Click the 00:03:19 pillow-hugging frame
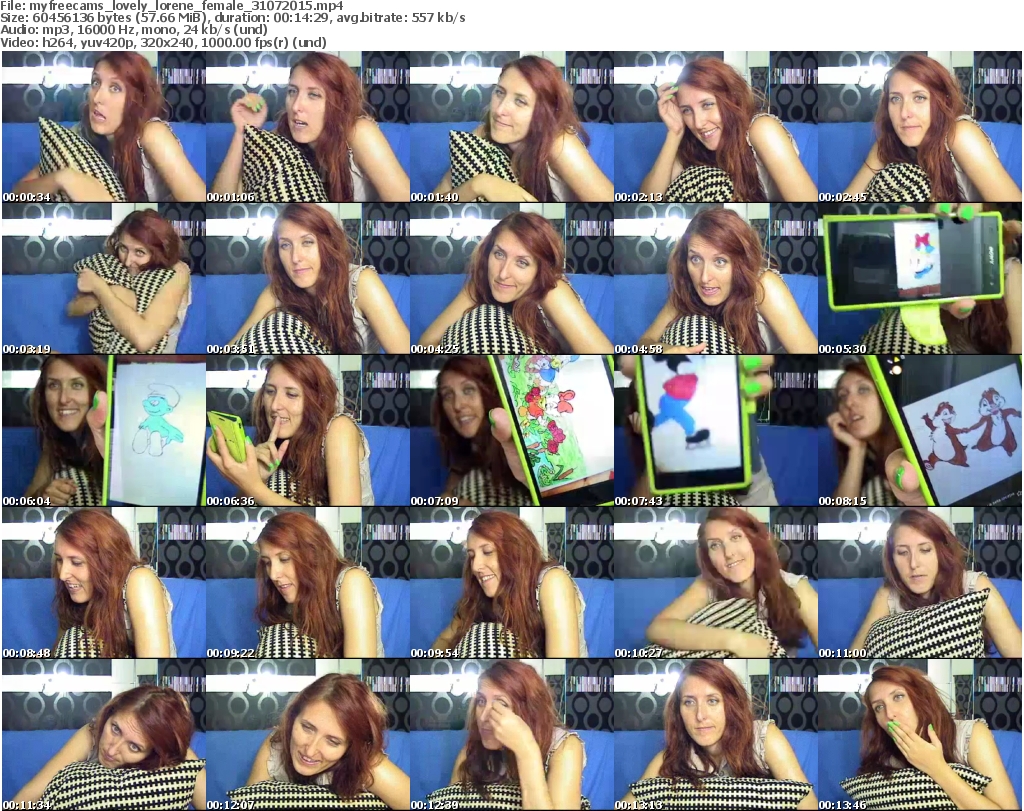1024x811 pixels. (102, 279)
